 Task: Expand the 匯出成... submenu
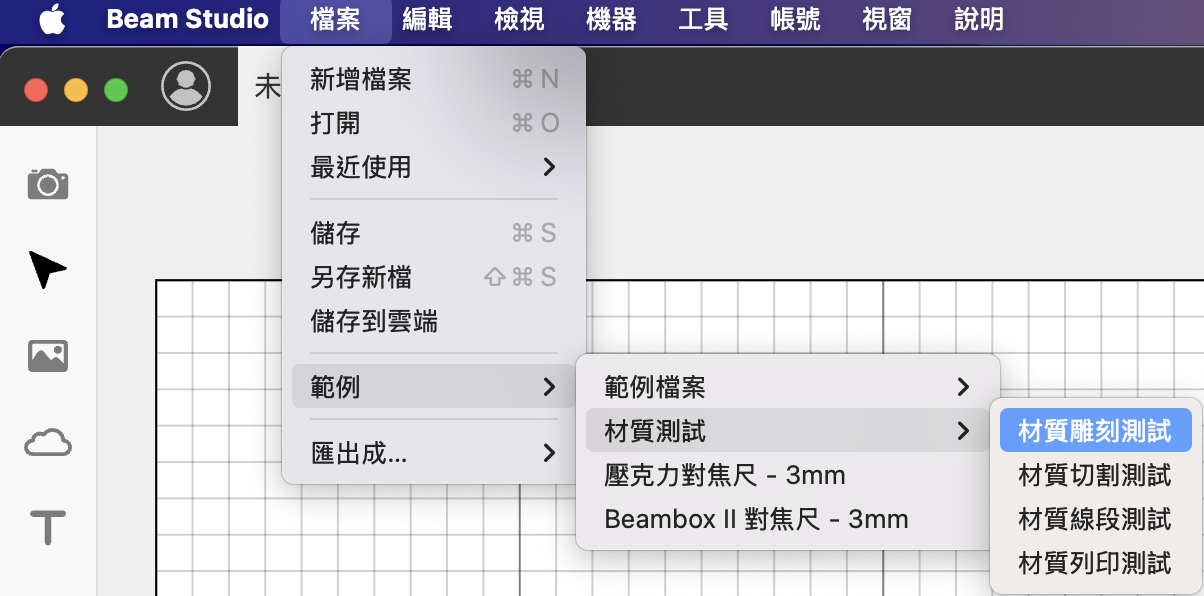pos(434,453)
